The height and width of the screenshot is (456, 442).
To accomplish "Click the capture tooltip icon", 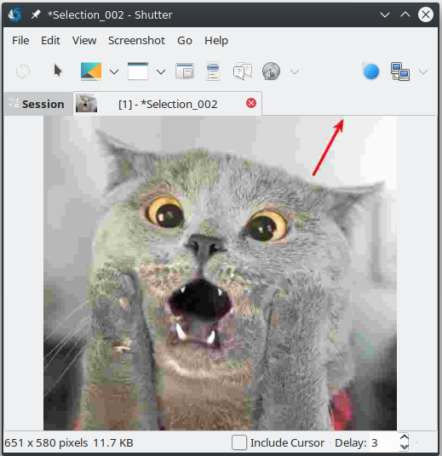I will [x=242, y=71].
